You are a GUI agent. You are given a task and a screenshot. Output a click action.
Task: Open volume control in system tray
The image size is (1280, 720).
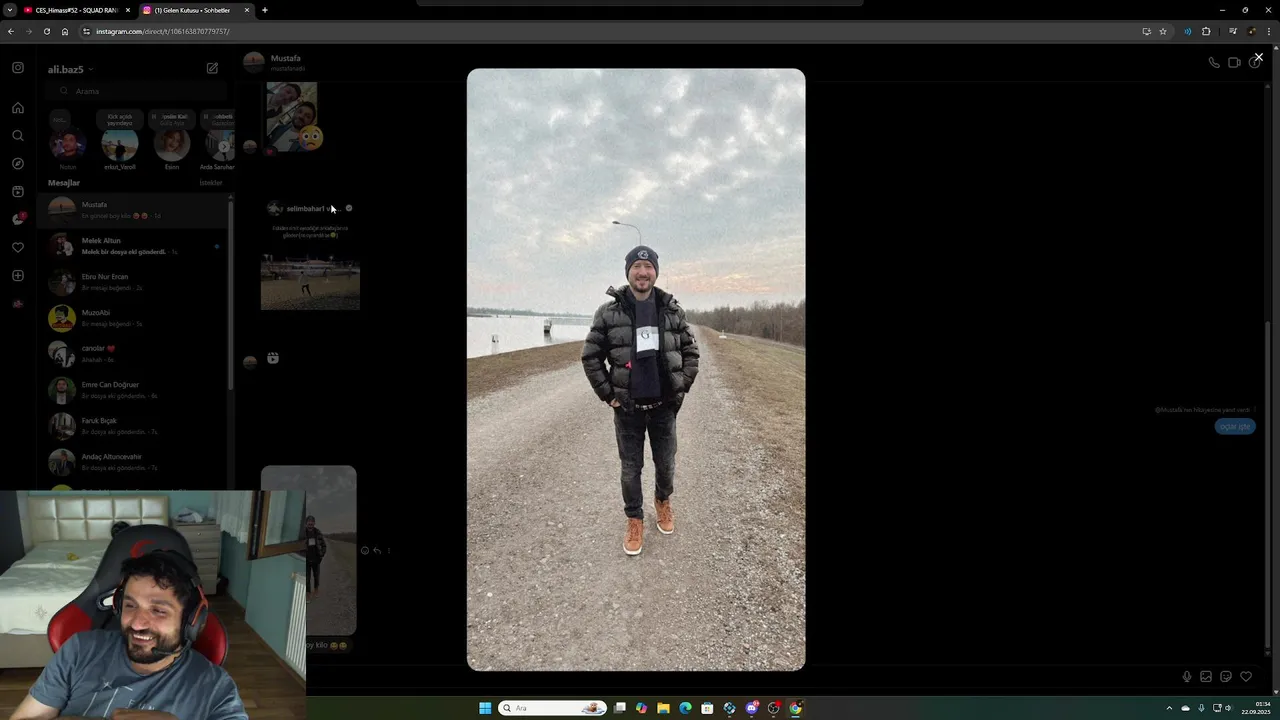(x=1229, y=708)
